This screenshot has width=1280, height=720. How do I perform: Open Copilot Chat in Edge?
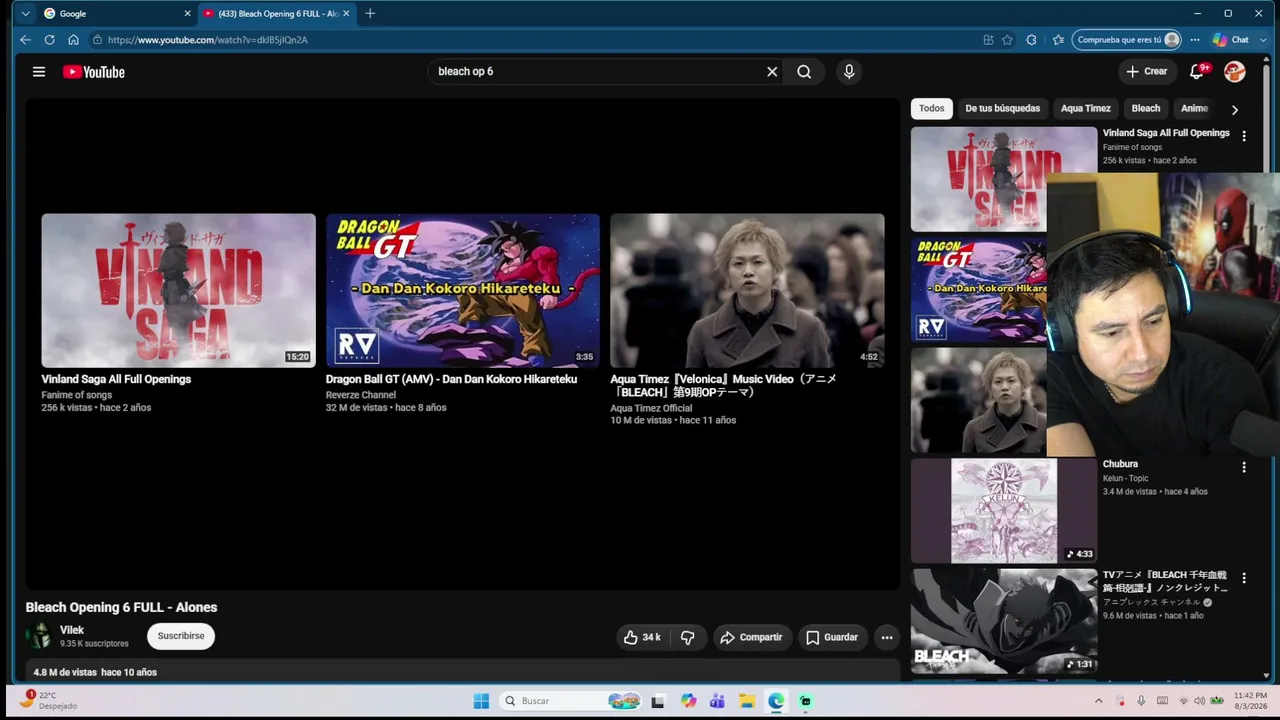(x=1231, y=40)
